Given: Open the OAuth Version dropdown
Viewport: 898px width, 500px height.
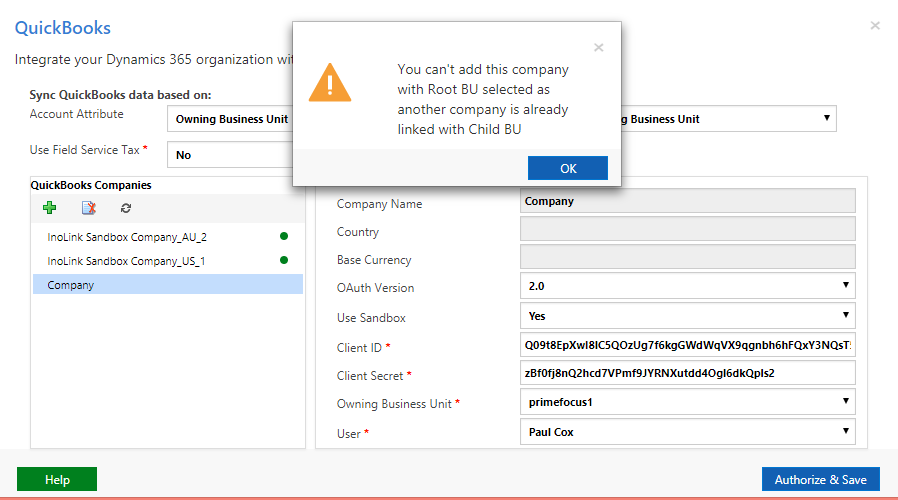Looking at the screenshot, I should point(687,286).
